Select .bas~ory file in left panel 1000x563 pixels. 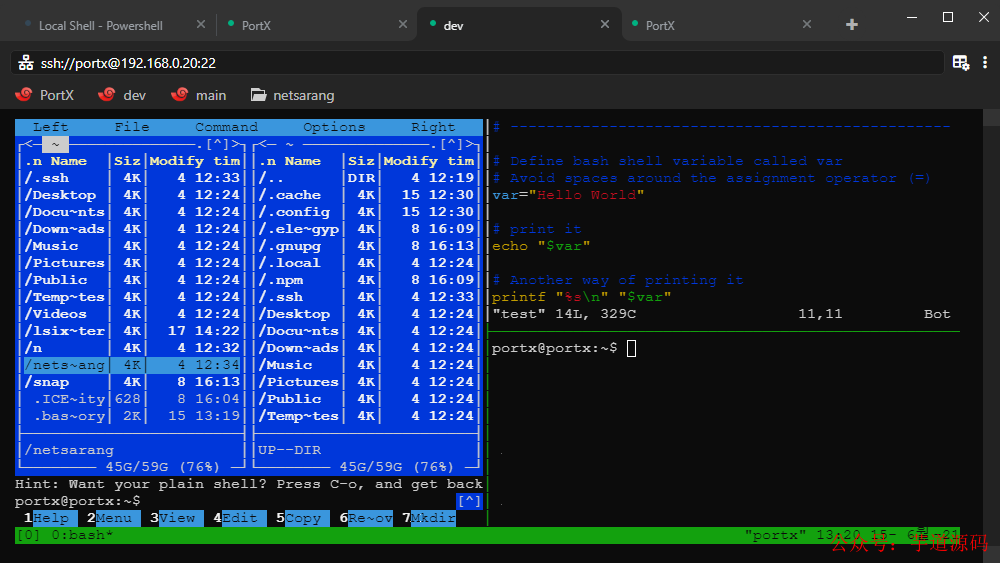(x=132, y=416)
